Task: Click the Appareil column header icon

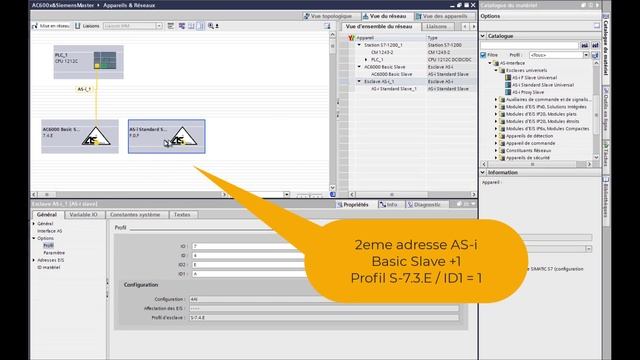Action: point(351,38)
